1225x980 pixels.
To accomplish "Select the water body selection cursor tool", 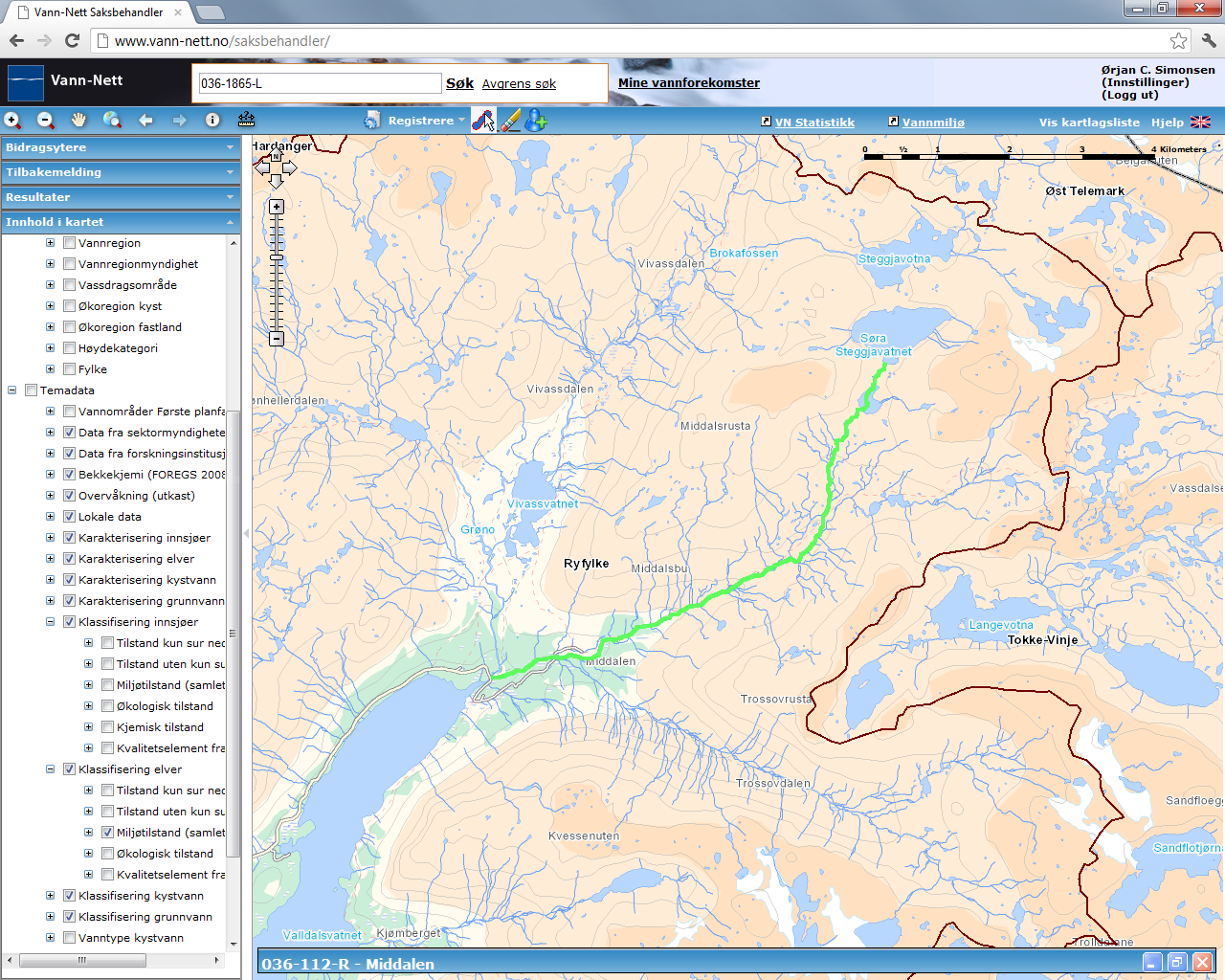I will point(483,121).
